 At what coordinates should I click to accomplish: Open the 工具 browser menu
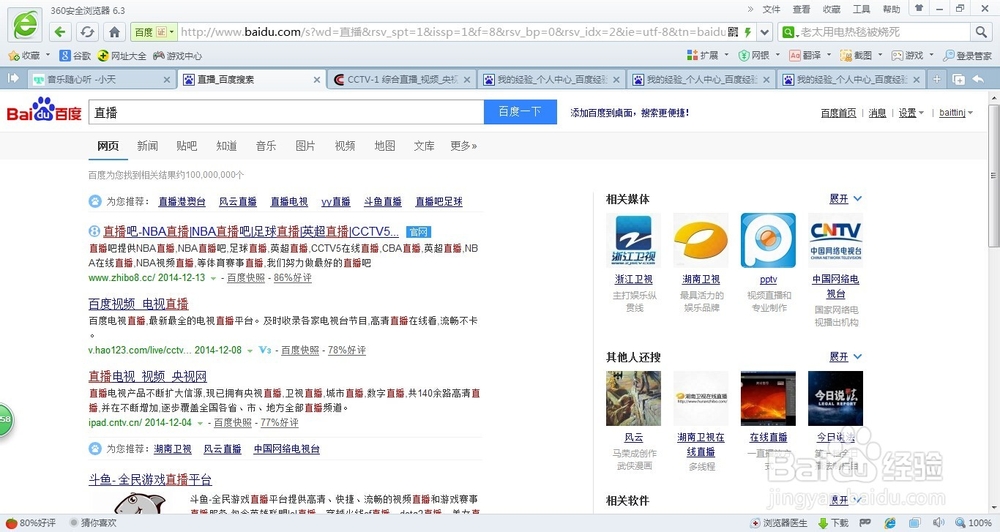point(861,9)
